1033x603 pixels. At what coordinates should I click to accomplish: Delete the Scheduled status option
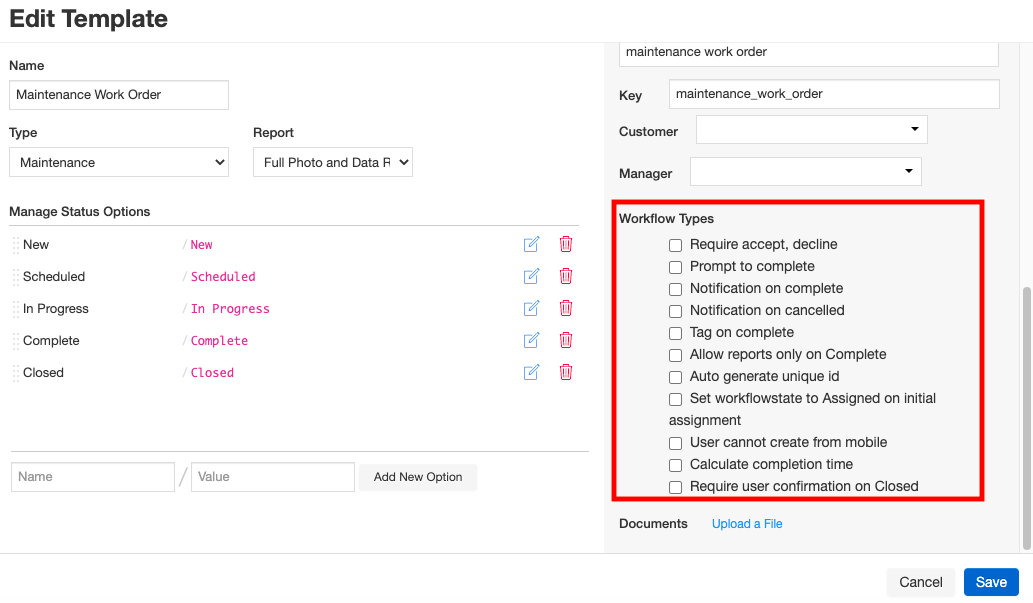pos(566,276)
